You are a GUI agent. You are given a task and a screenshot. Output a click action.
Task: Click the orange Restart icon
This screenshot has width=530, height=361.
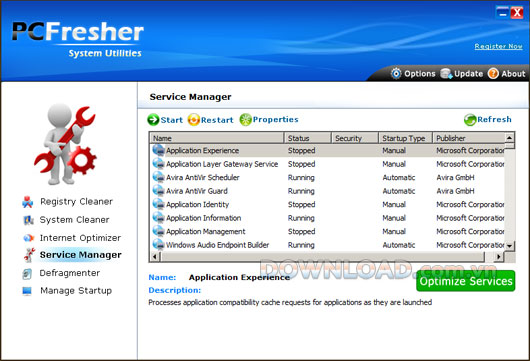194,120
